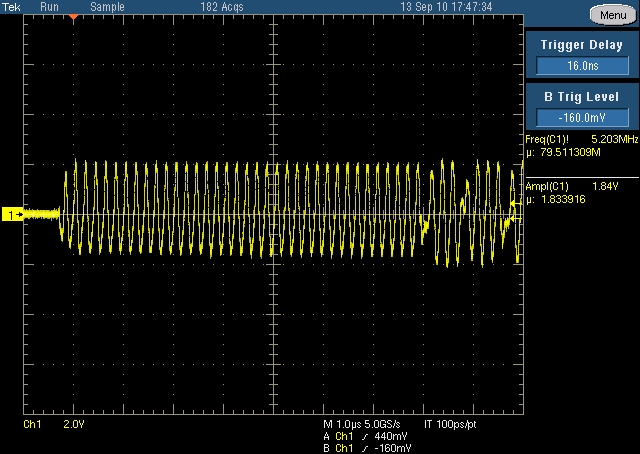Click the IT 100ps/pt readout
This screenshot has height=454, width=640.
click(x=450, y=425)
